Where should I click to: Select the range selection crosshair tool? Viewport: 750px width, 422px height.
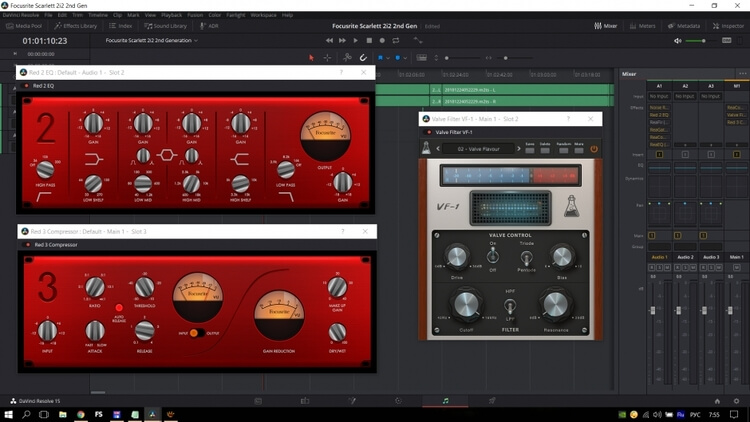tap(327, 58)
